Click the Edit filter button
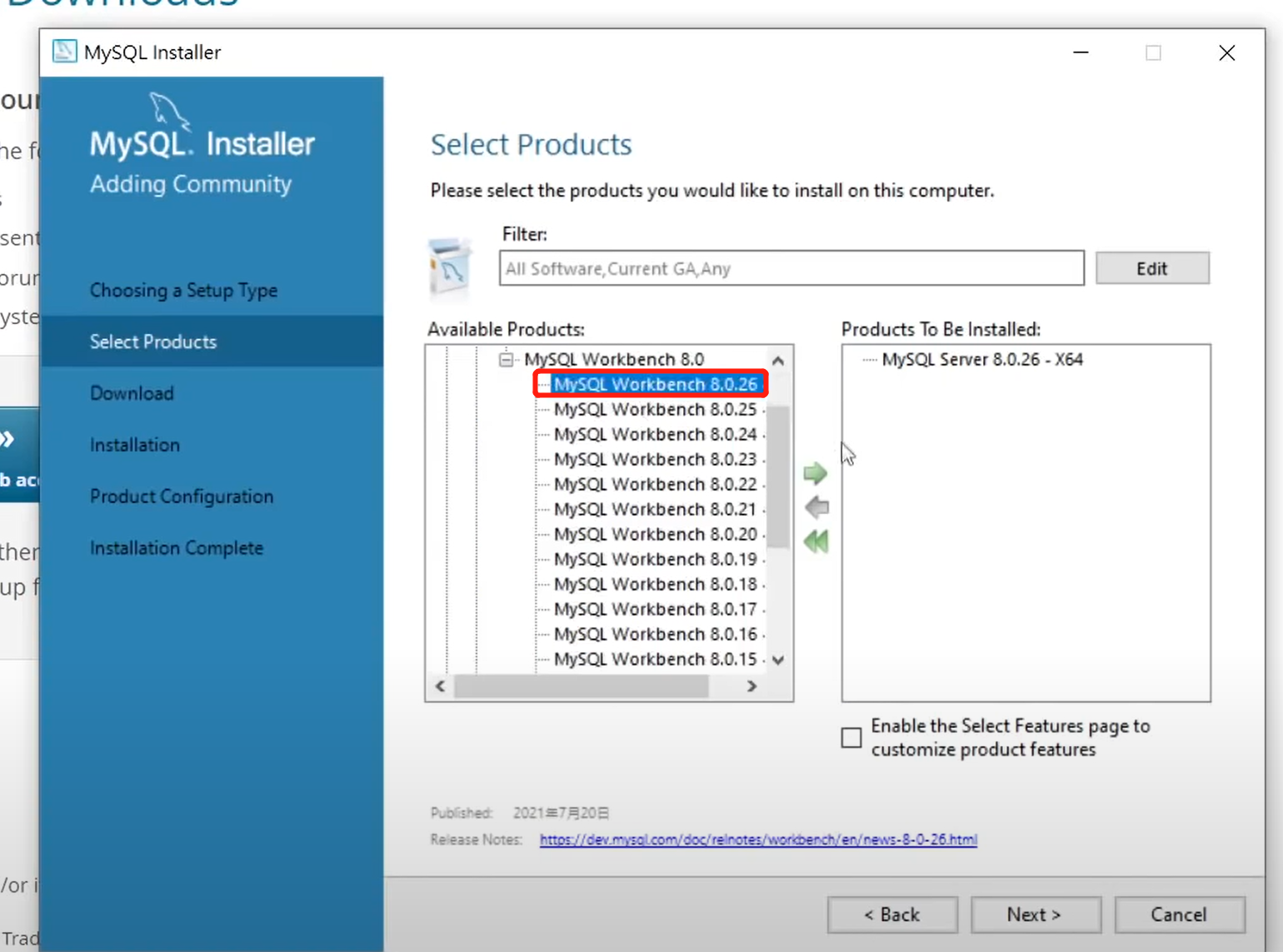The width and height of the screenshot is (1283, 952). 1152,268
